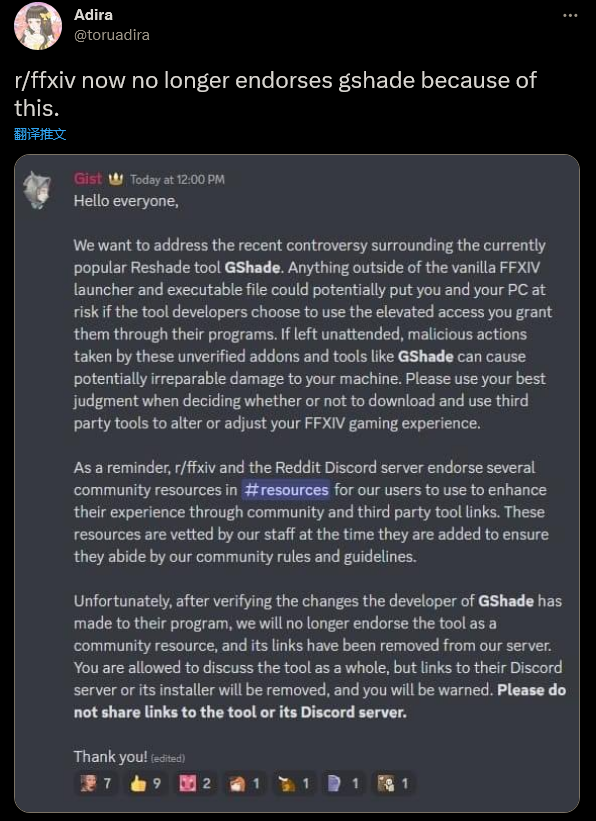Click the 'Today at 12:00 PM' timestamp
The image size is (596, 821).
pyautogui.click(x=177, y=180)
